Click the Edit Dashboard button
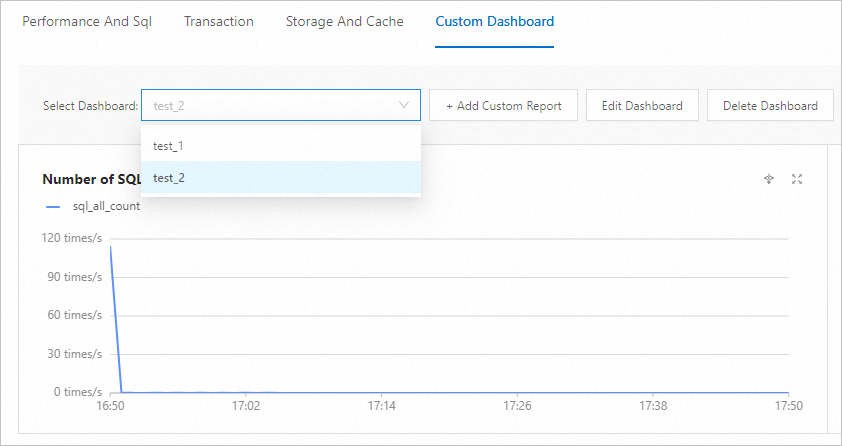This screenshot has width=842, height=446. [642, 105]
